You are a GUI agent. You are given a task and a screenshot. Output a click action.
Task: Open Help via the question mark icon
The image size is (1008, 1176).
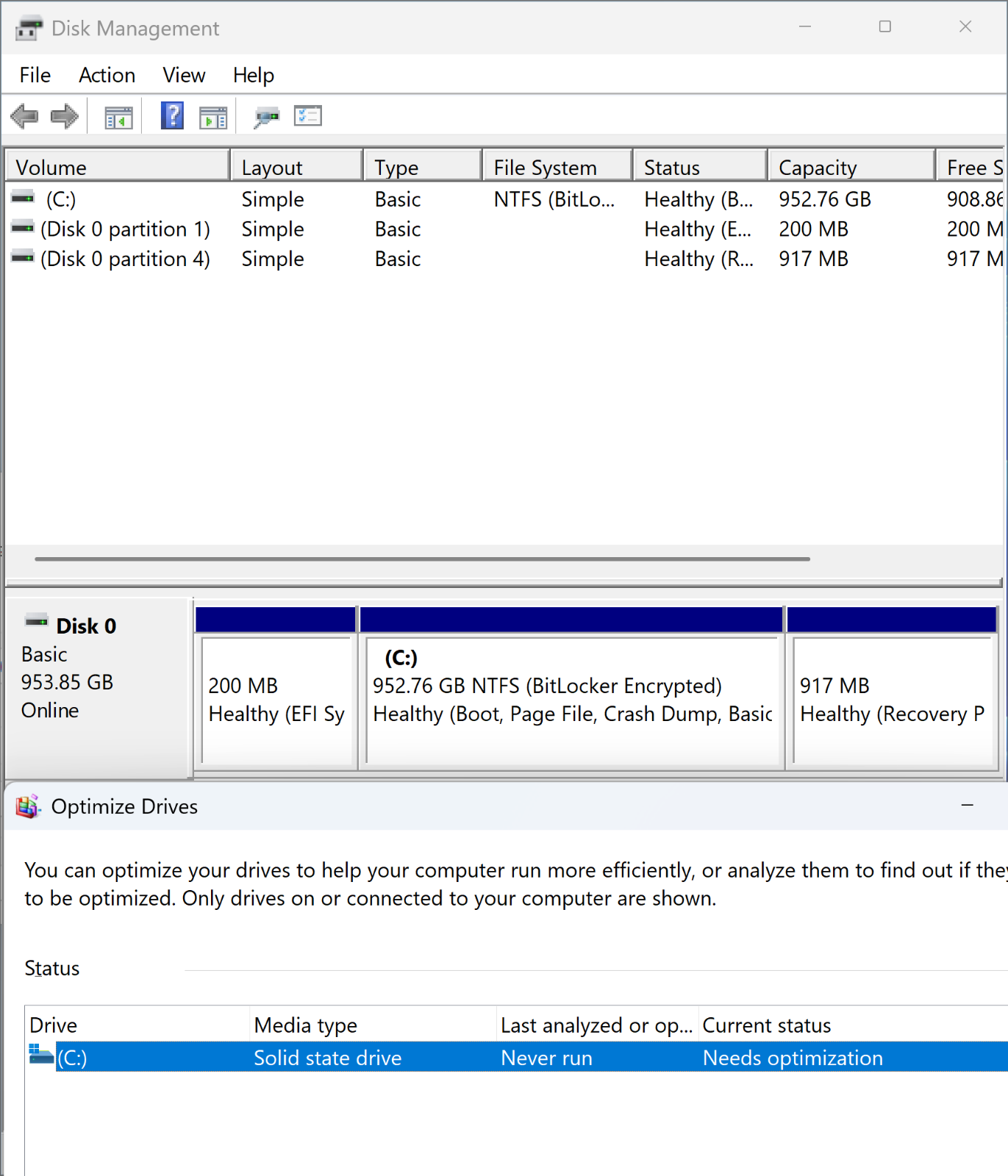[x=172, y=116]
